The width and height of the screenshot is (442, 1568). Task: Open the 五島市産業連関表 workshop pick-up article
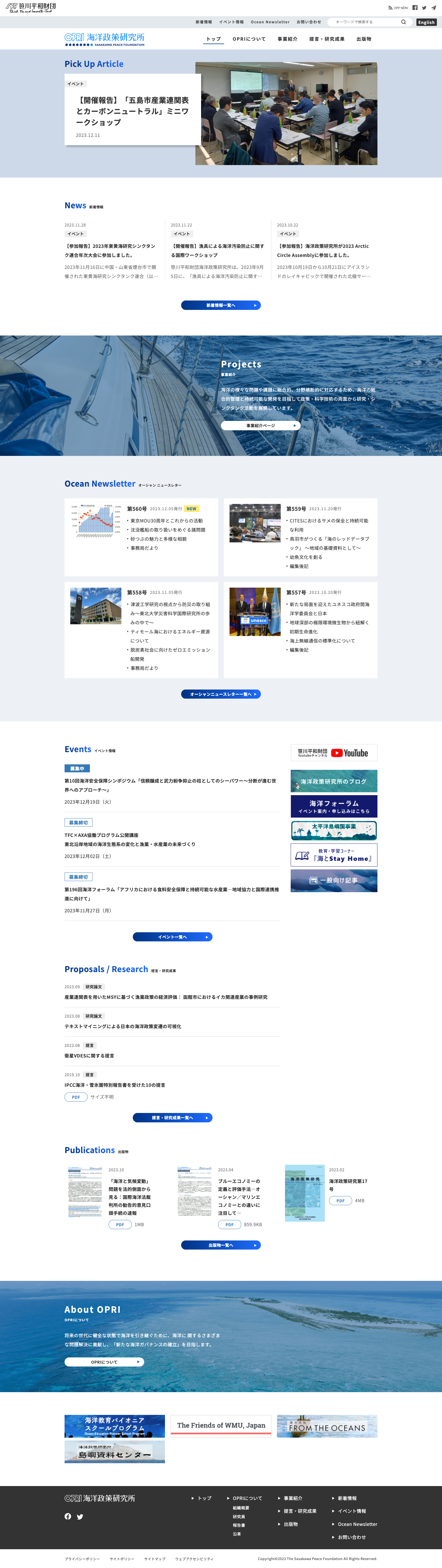tap(133, 111)
